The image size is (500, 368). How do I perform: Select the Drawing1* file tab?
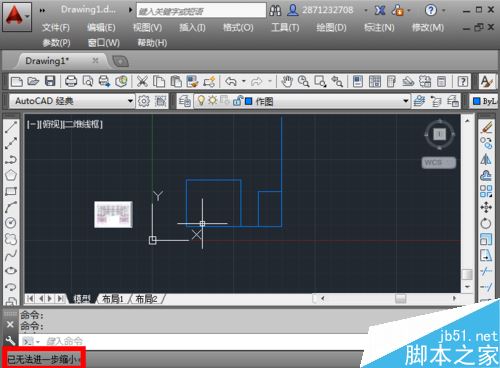[47, 61]
